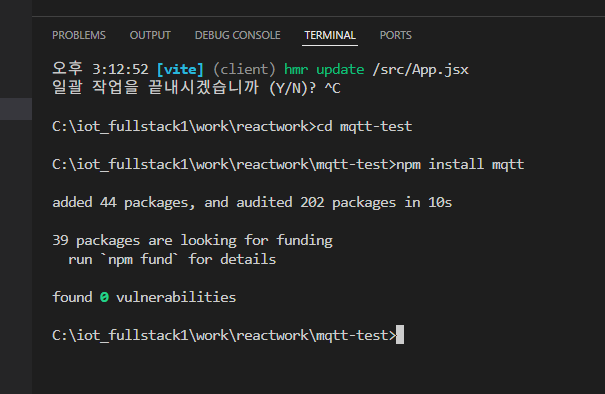This screenshot has height=394, width=605.
Task: Click the "npm install mqtt" command text
Action: [x=460, y=164]
